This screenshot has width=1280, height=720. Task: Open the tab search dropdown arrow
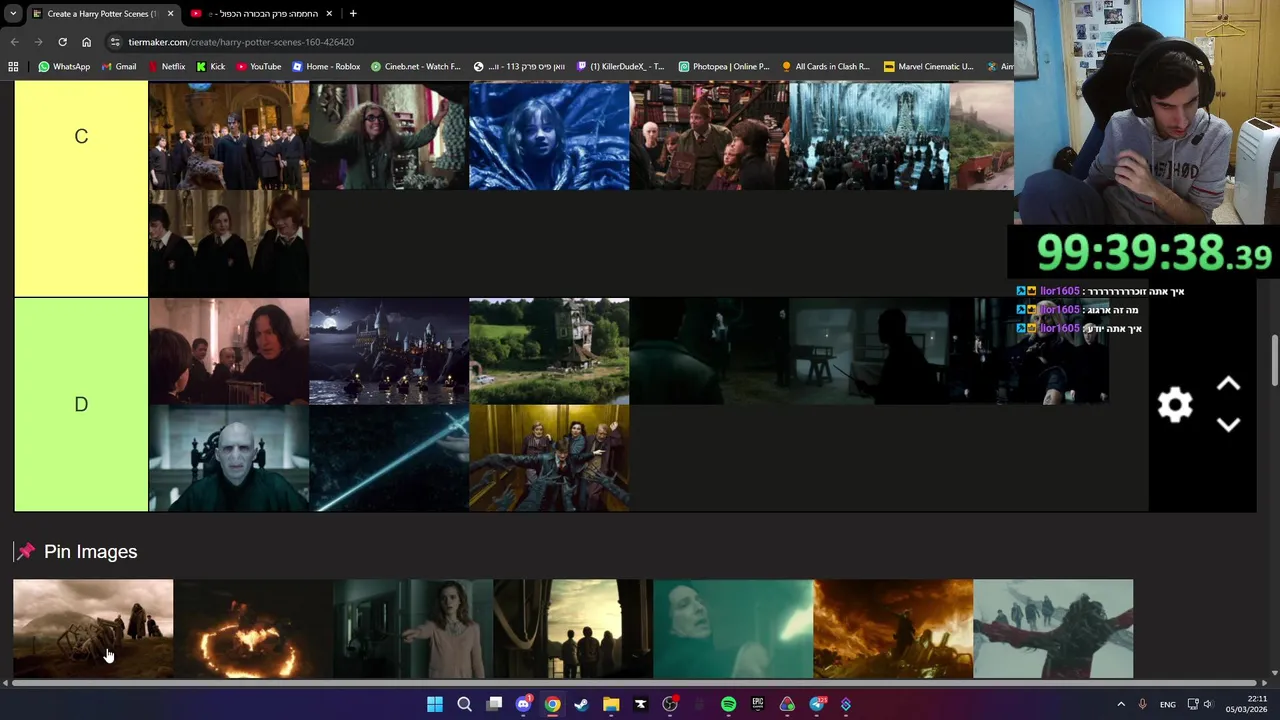point(13,14)
